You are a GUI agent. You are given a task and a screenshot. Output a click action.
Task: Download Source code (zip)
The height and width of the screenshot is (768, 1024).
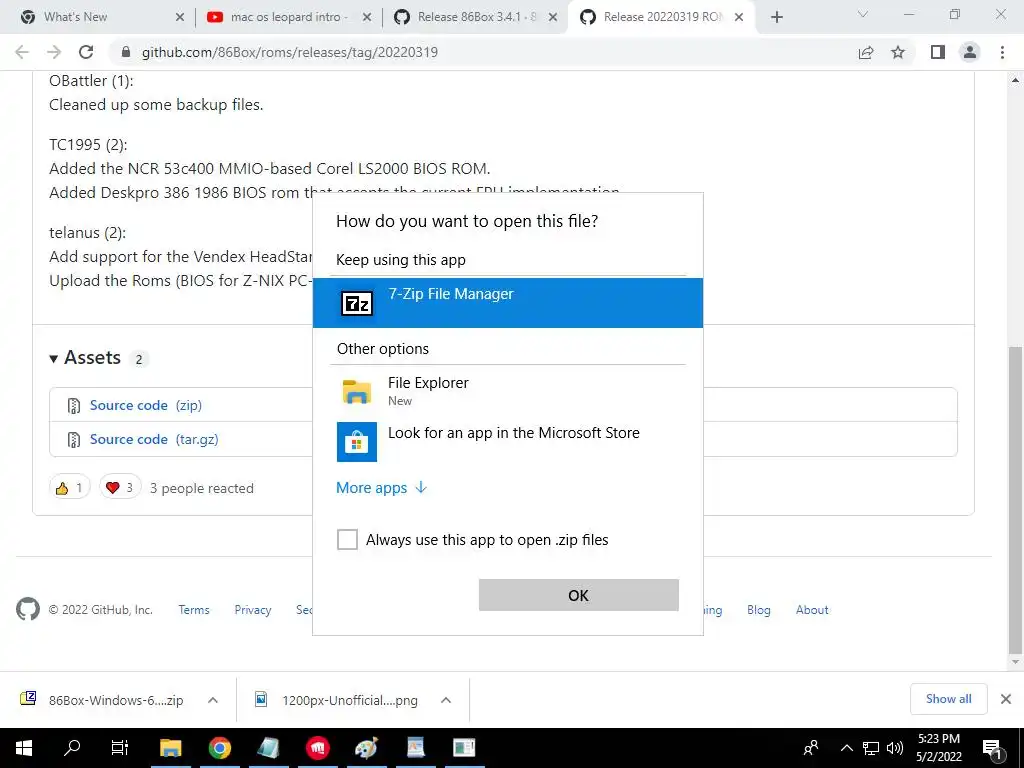(146, 405)
